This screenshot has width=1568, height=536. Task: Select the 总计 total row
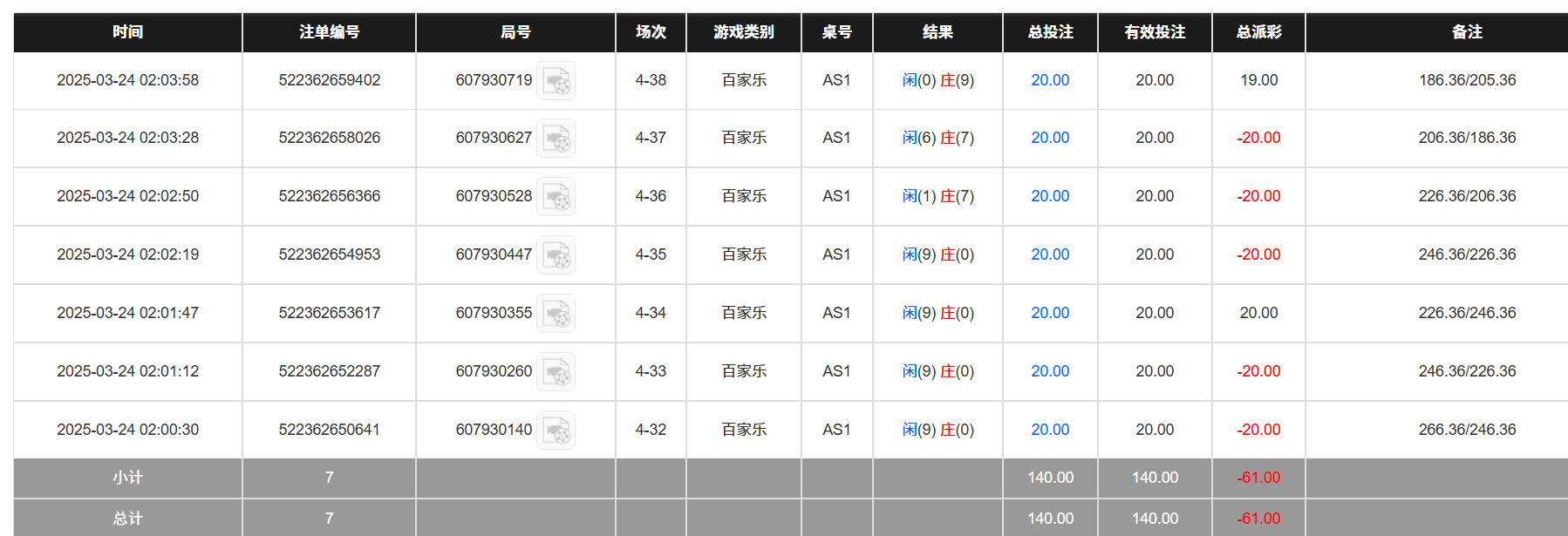pyautogui.click(x=126, y=518)
